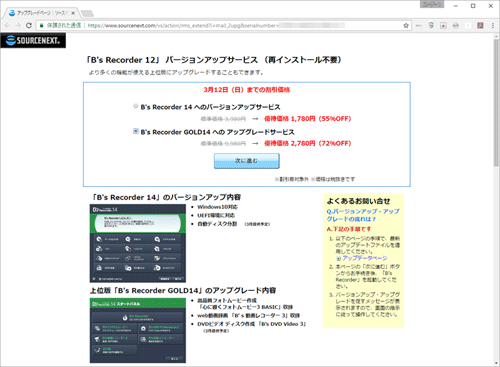
Task: Open the Chrome three-dot menu
Action: point(493,25)
